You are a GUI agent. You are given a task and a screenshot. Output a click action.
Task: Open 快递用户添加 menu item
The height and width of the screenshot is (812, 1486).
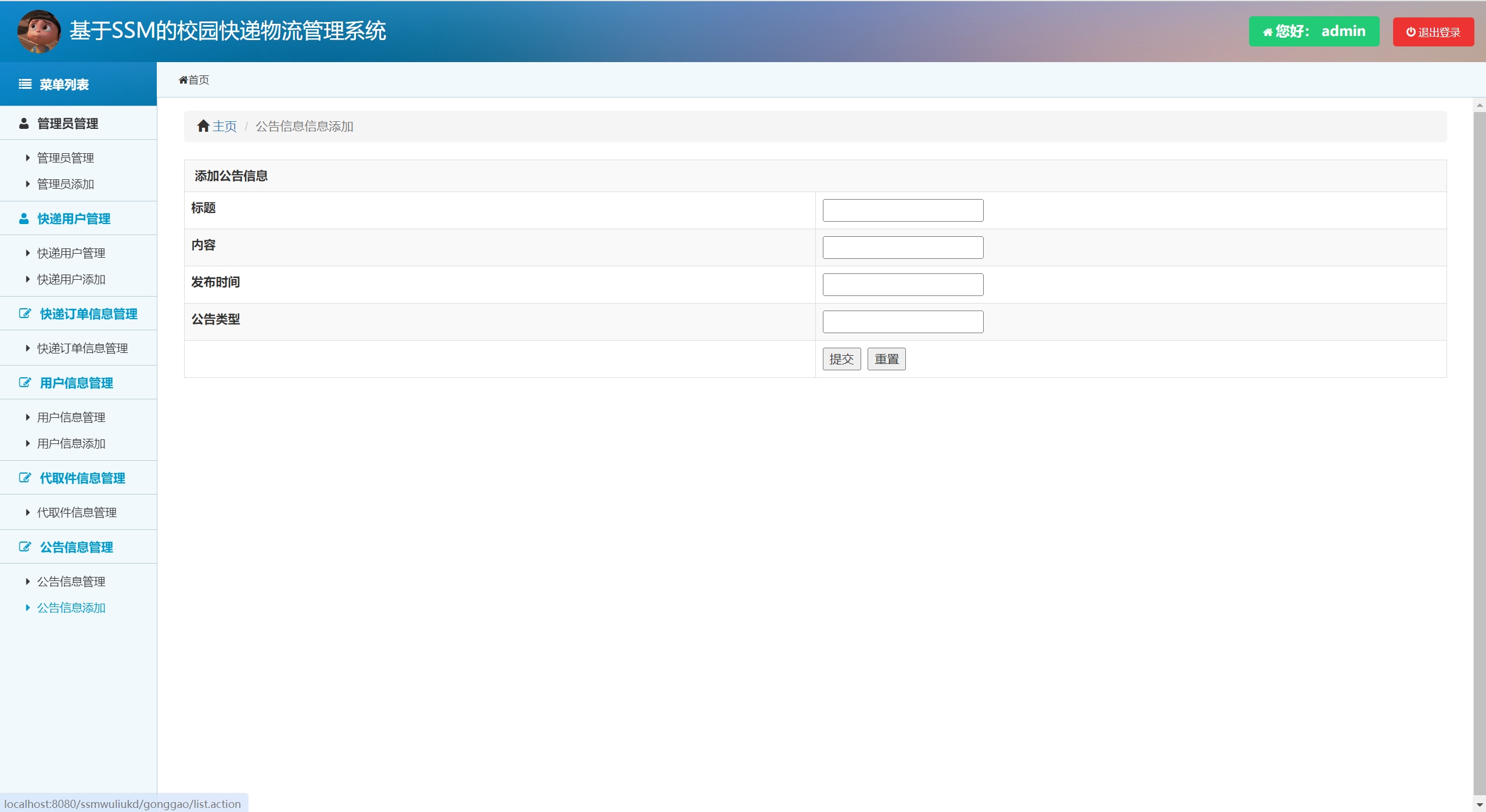tap(71, 280)
